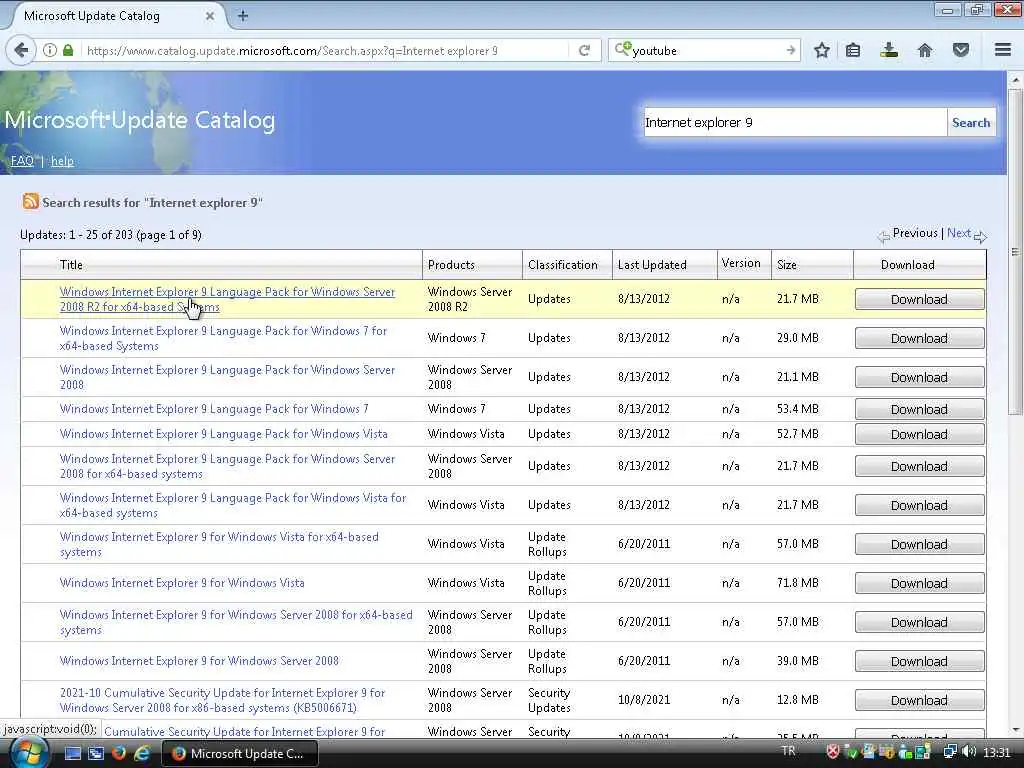Open 2021-10 Cumulative Security Update KB5006671 link
Screen dimensions: 1024x768
pyautogui.click(x=222, y=700)
